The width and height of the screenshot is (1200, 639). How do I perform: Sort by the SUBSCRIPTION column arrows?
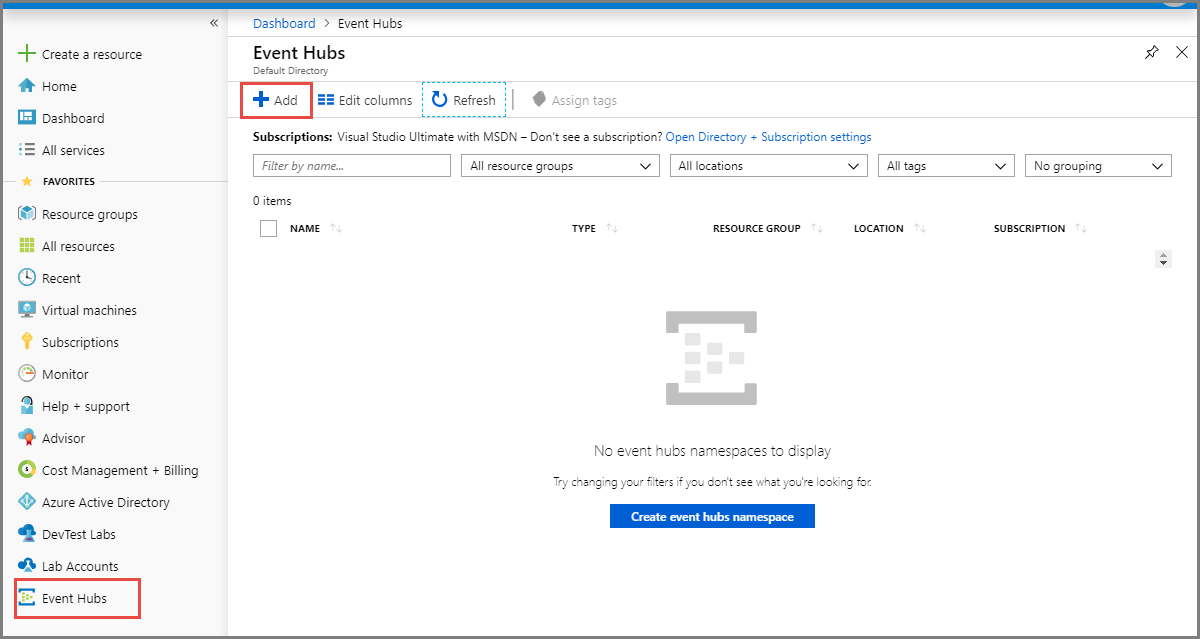pos(1081,229)
